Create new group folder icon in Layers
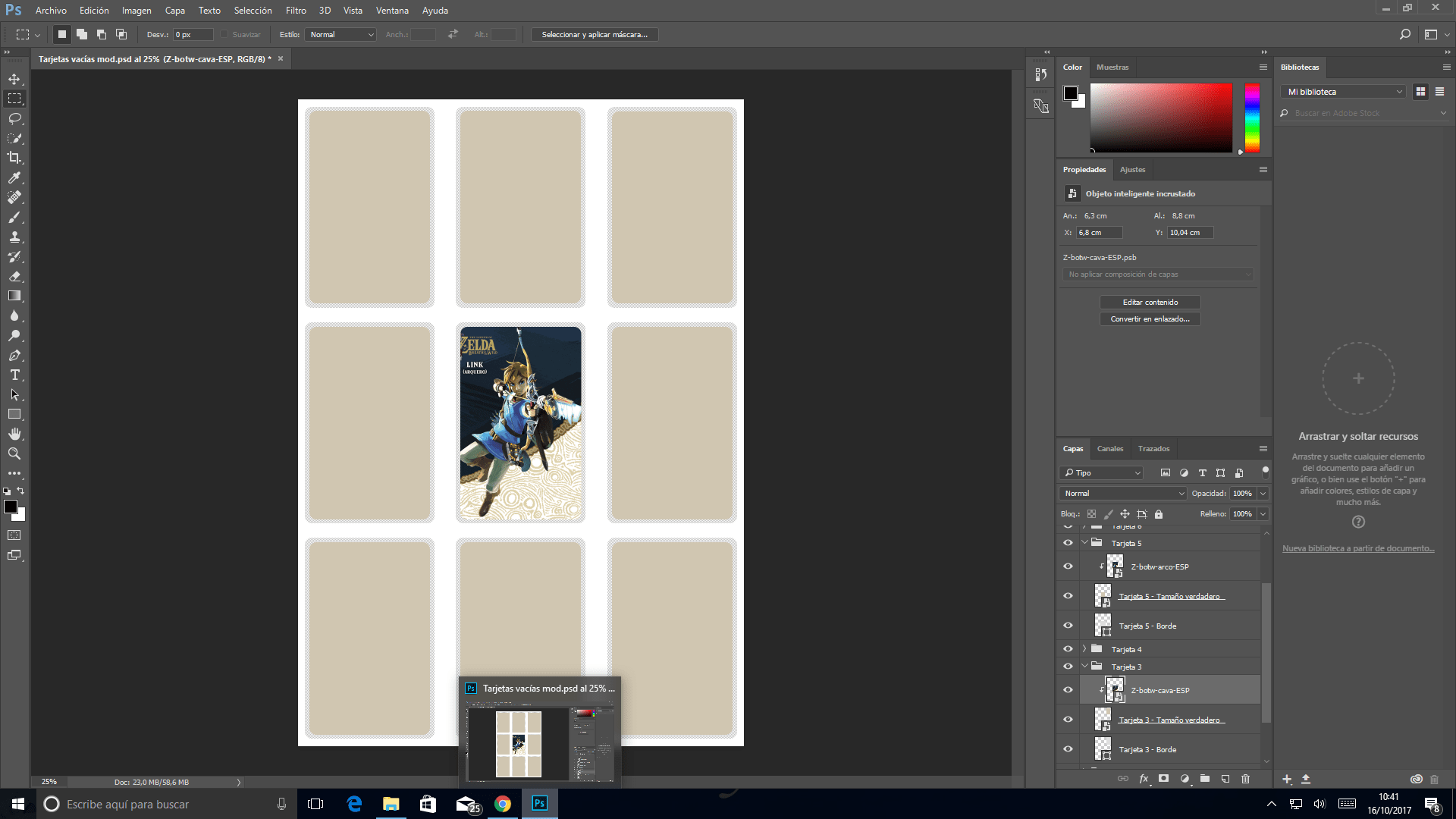 1205,779
